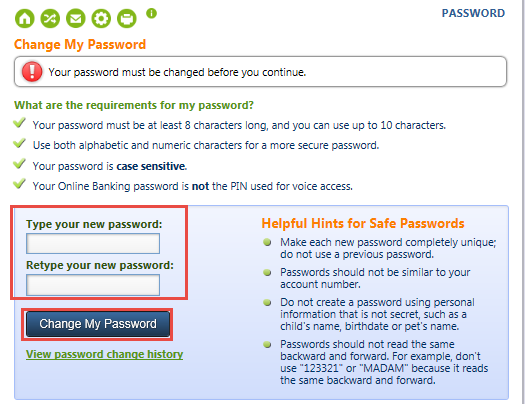
Task: Click the small green info icon
Action: click(151, 13)
